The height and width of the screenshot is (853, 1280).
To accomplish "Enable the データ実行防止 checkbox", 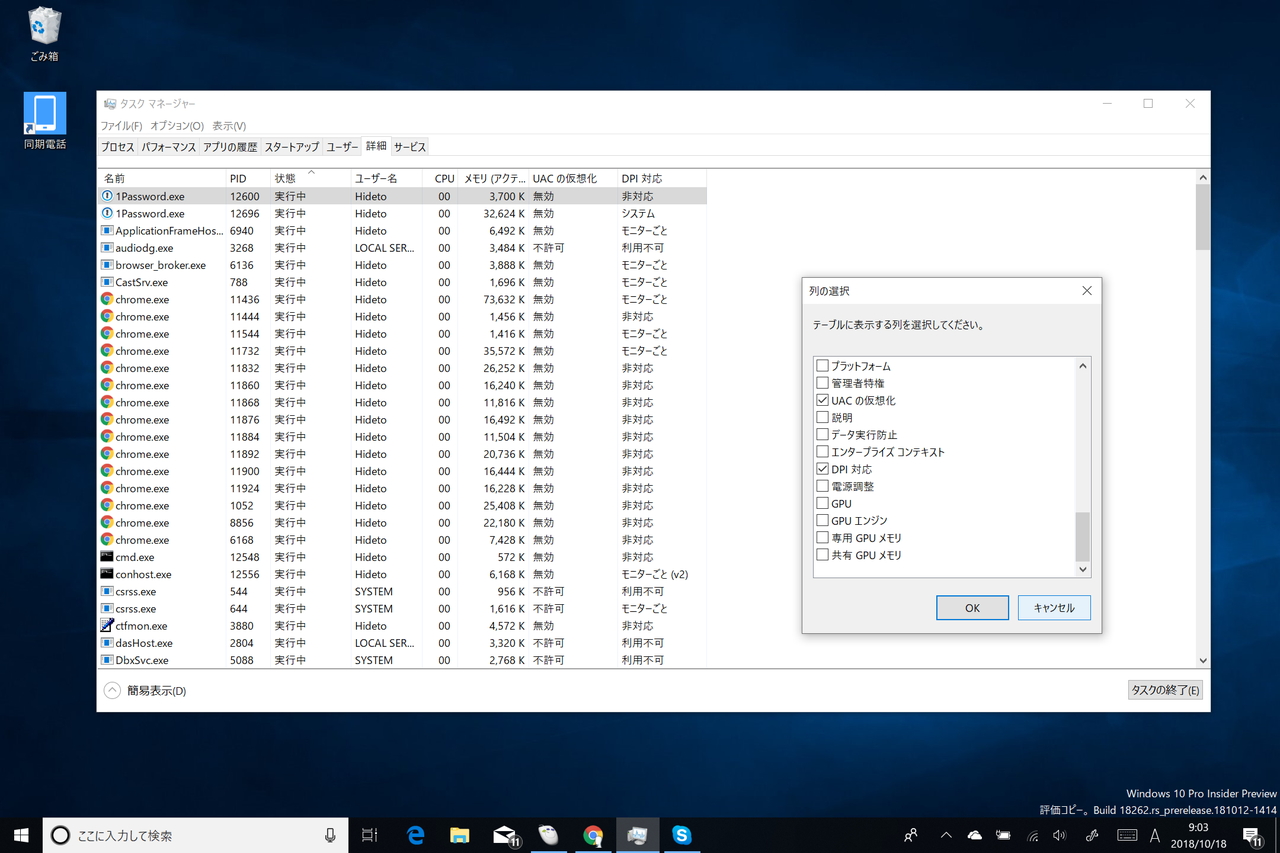I will tap(822, 435).
